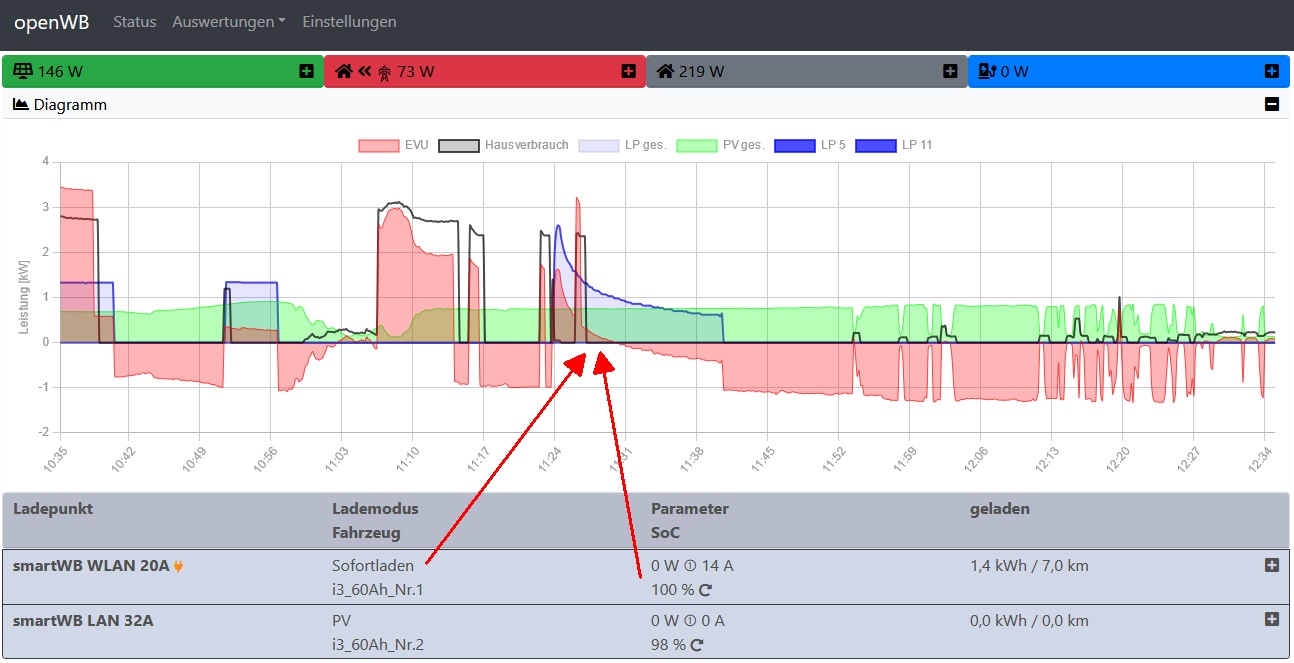Expand the green PV 146 W tile

click(306, 71)
